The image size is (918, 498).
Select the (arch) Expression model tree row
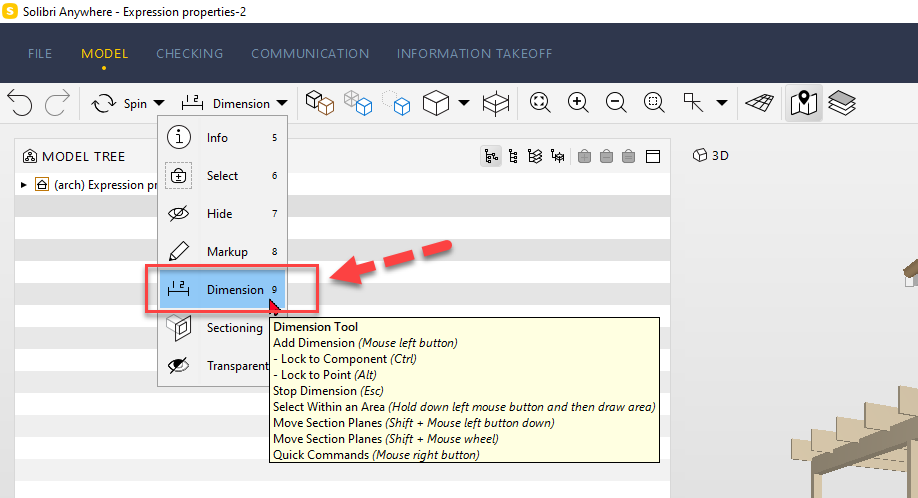click(x=342, y=185)
